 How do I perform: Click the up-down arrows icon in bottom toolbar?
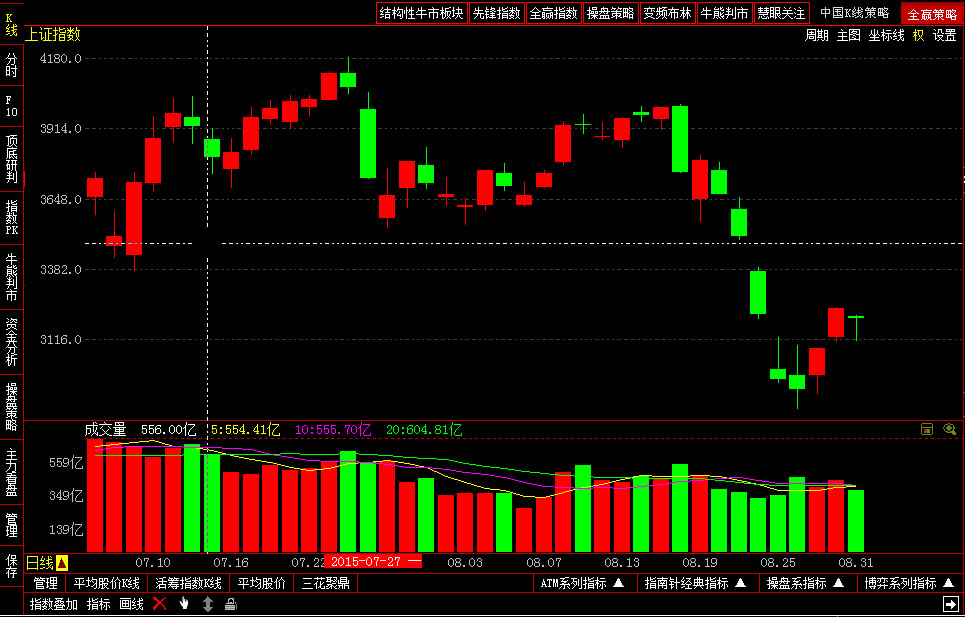tap(208, 604)
